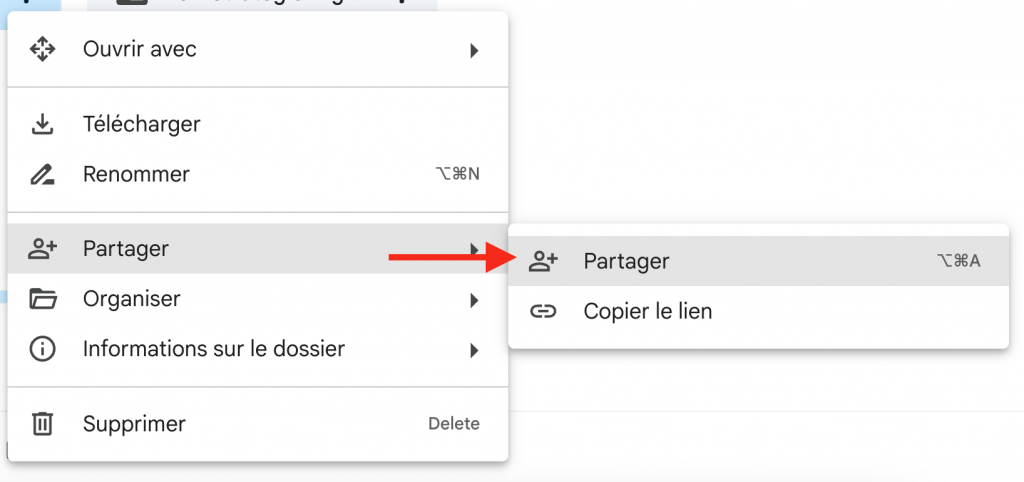Expand the Informations sur le dossier arrow

click(475, 350)
